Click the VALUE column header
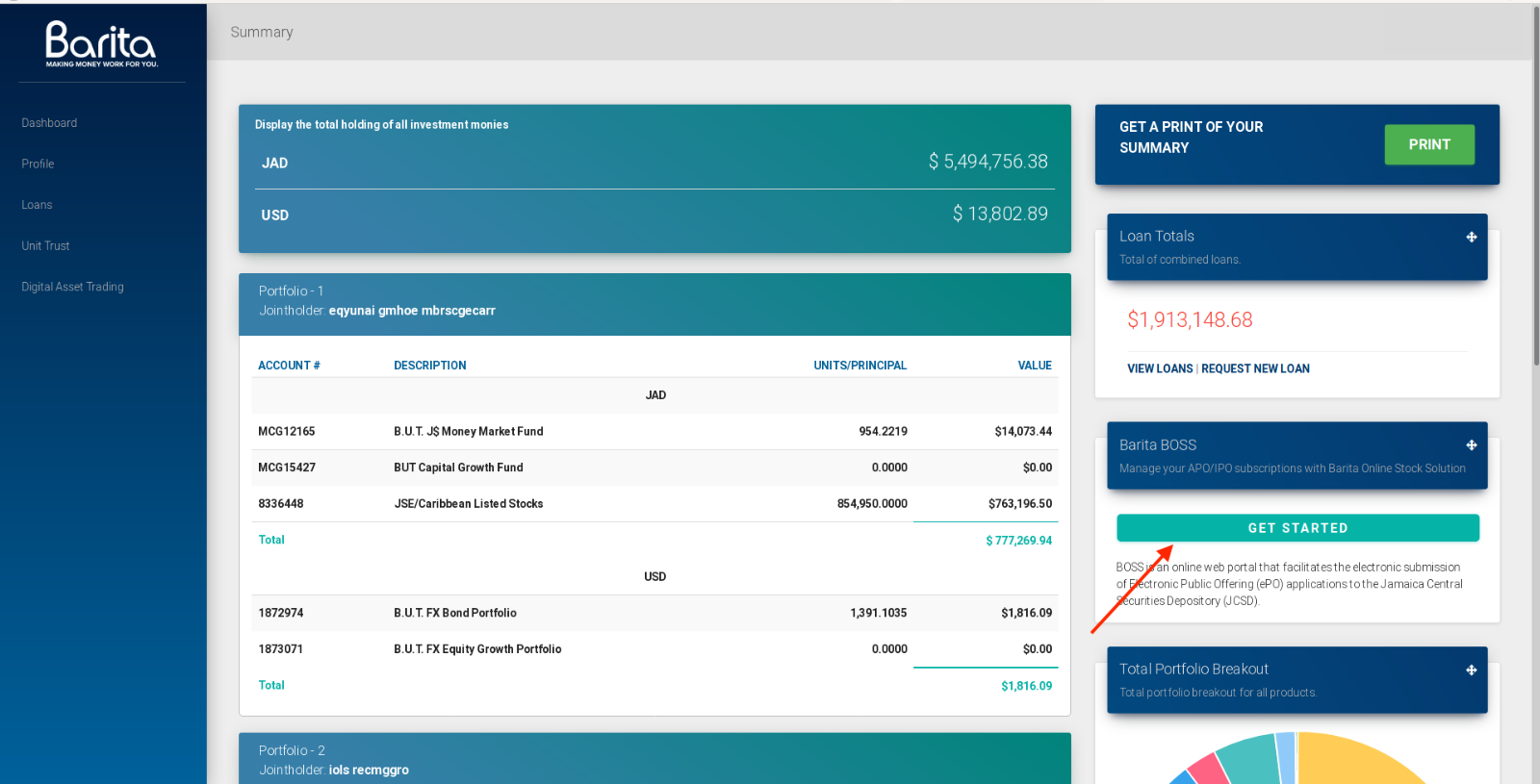This screenshot has width=1540, height=784. [x=1035, y=366]
